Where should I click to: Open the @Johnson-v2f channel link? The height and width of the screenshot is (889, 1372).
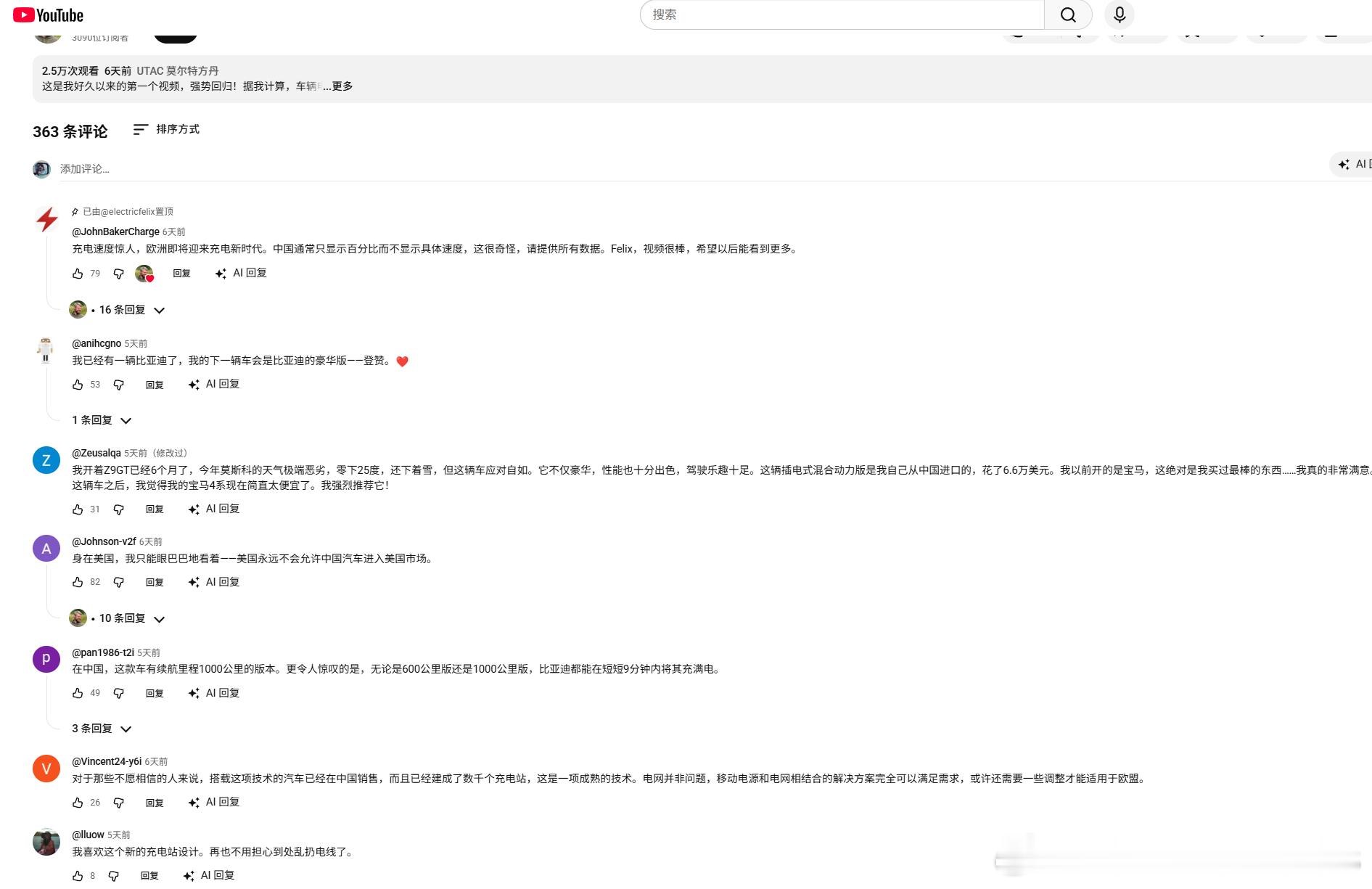click(104, 541)
